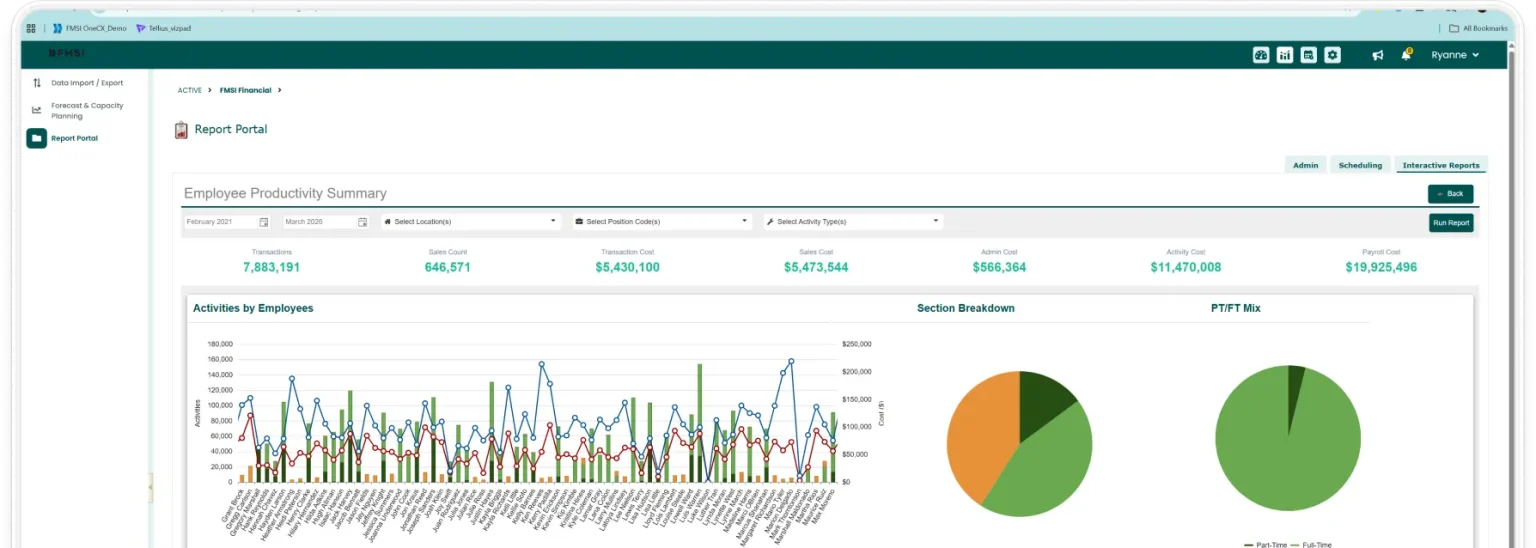The width and height of the screenshot is (1536, 548).
Task: Open the browser apps grid icon
Action: 31,28
